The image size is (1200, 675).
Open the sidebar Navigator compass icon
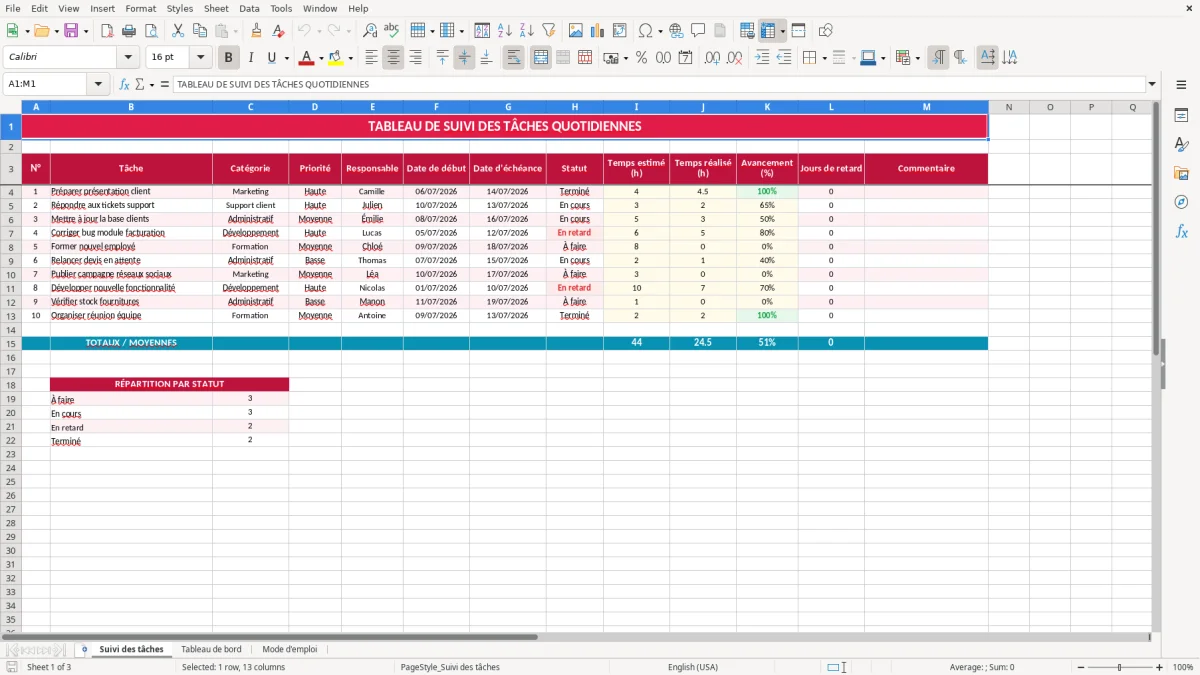click(x=1181, y=202)
